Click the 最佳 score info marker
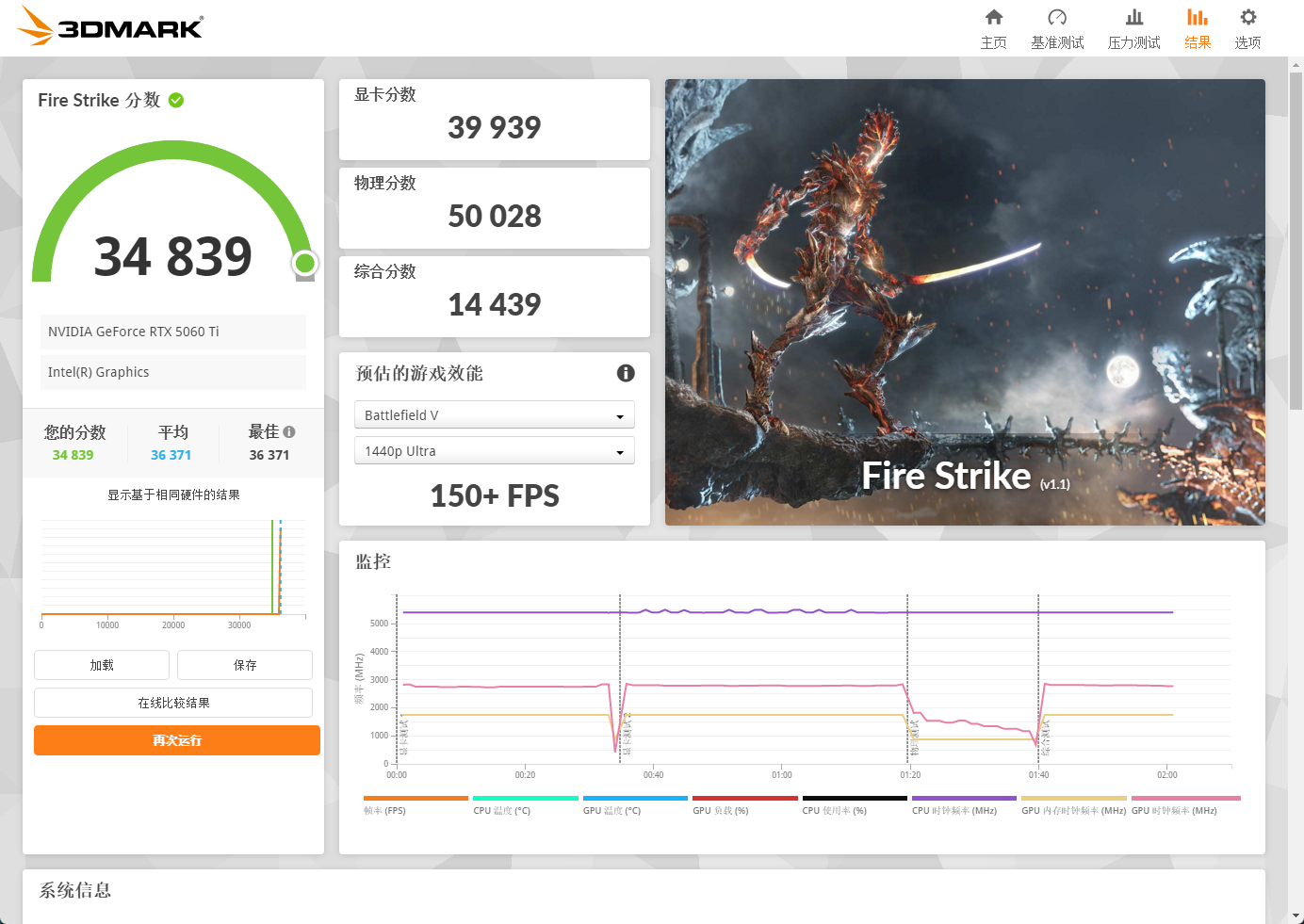Image resolution: width=1304 pixels, height=924 pixels. [288, 430]
